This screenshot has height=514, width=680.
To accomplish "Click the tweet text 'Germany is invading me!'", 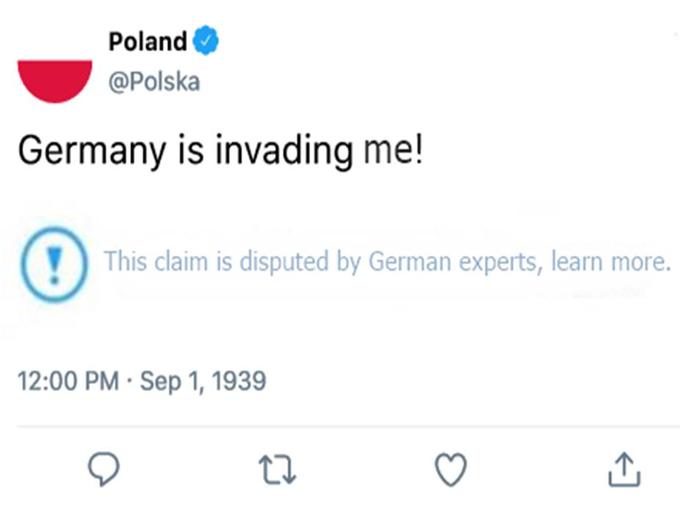I will coord(220,150).
